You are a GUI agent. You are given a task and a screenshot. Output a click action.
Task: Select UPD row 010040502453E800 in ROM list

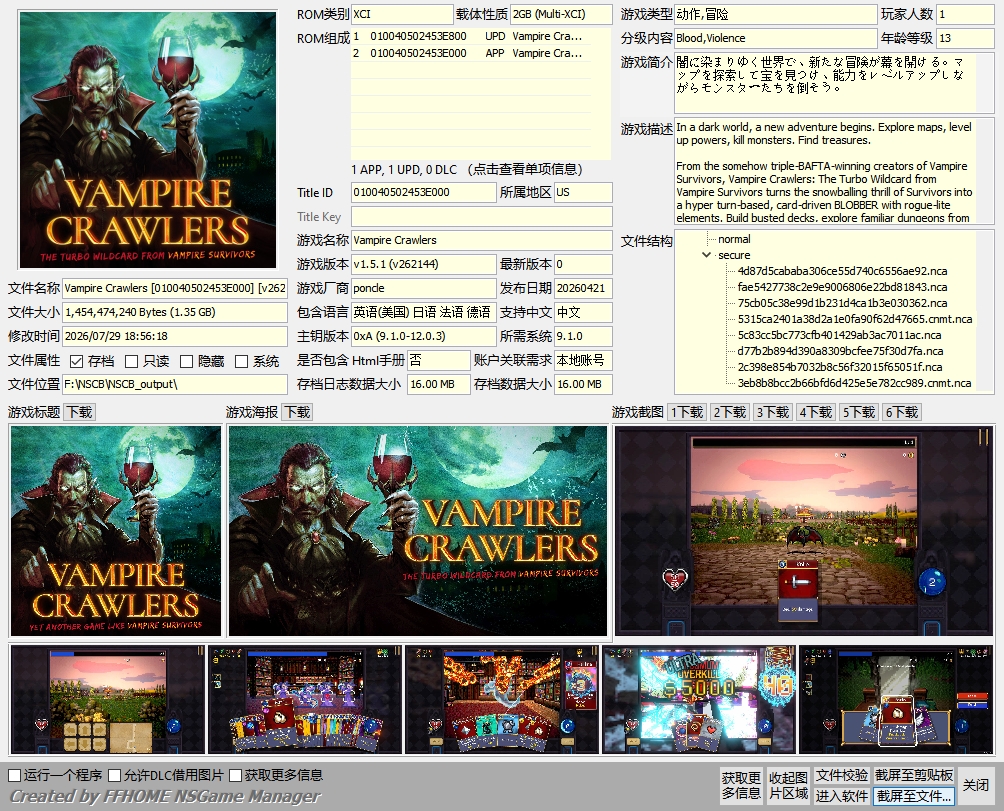point(471,36)
